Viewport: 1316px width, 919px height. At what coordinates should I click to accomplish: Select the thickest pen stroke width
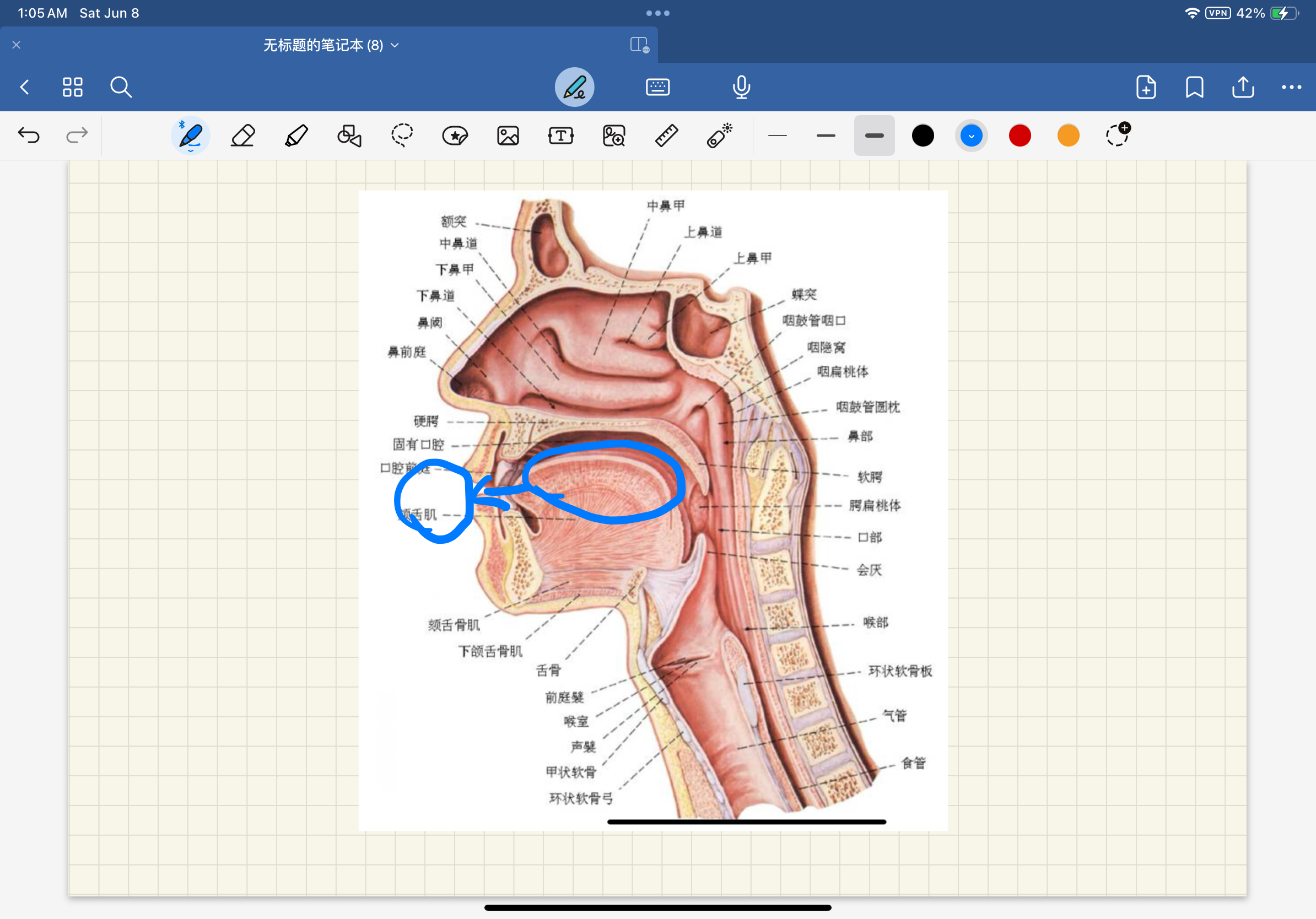pyautogui.click(x=874, y=136)
